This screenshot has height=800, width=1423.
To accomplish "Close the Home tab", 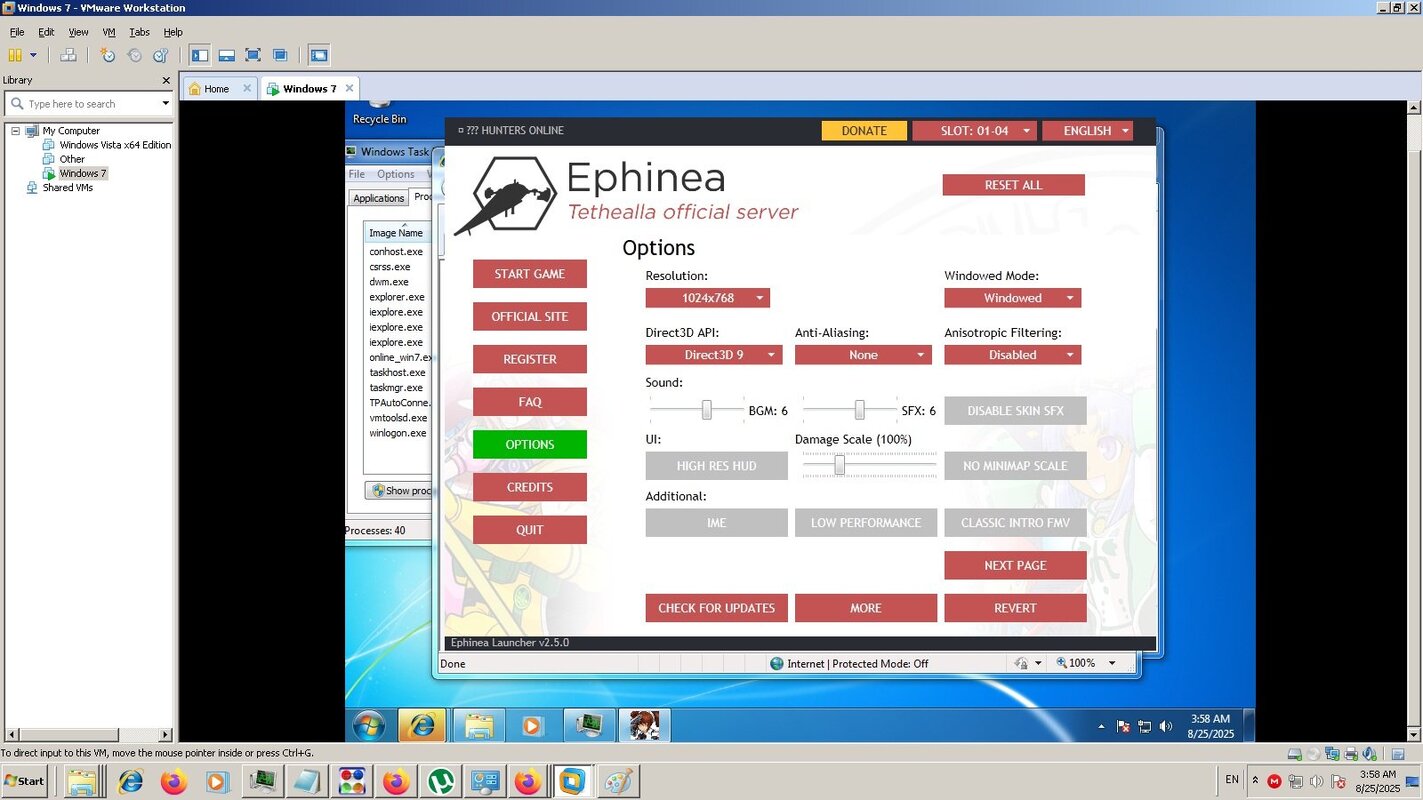I will [247, 88].
